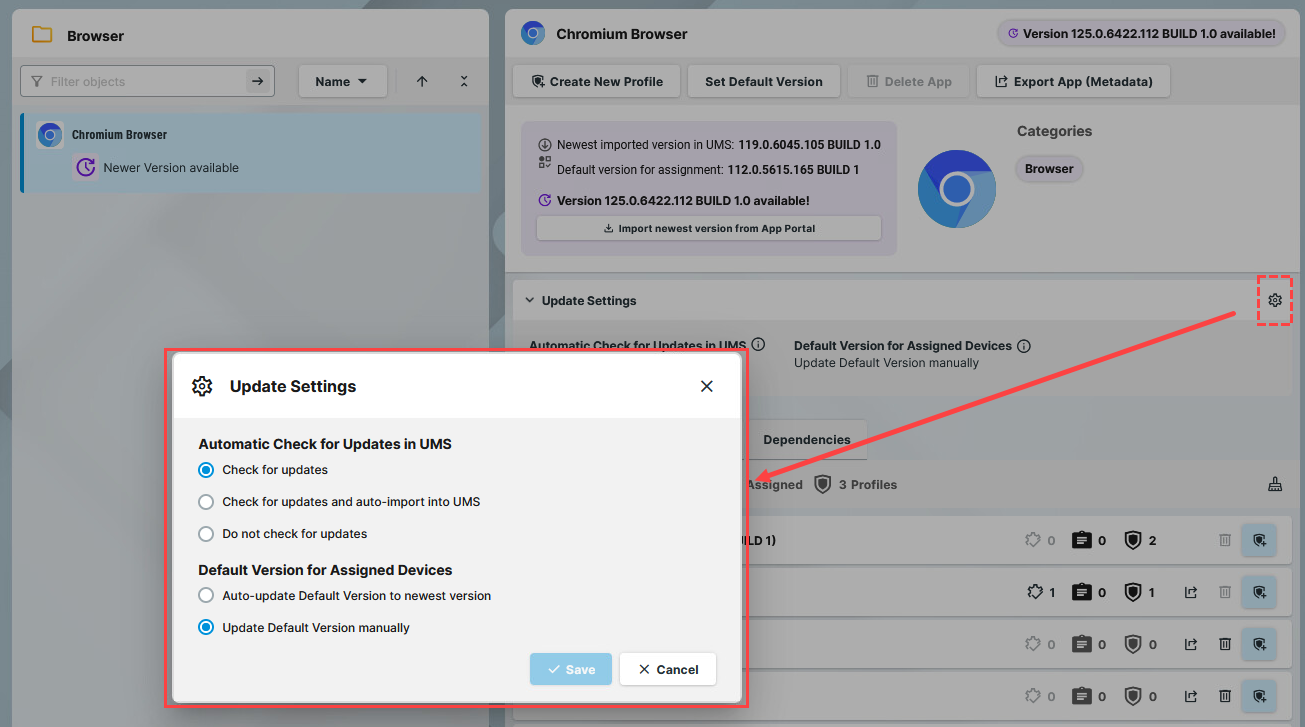This screenshot has height=727, width=1305.
Task: Select Chromium Browser in the object list
Action: 250,150
